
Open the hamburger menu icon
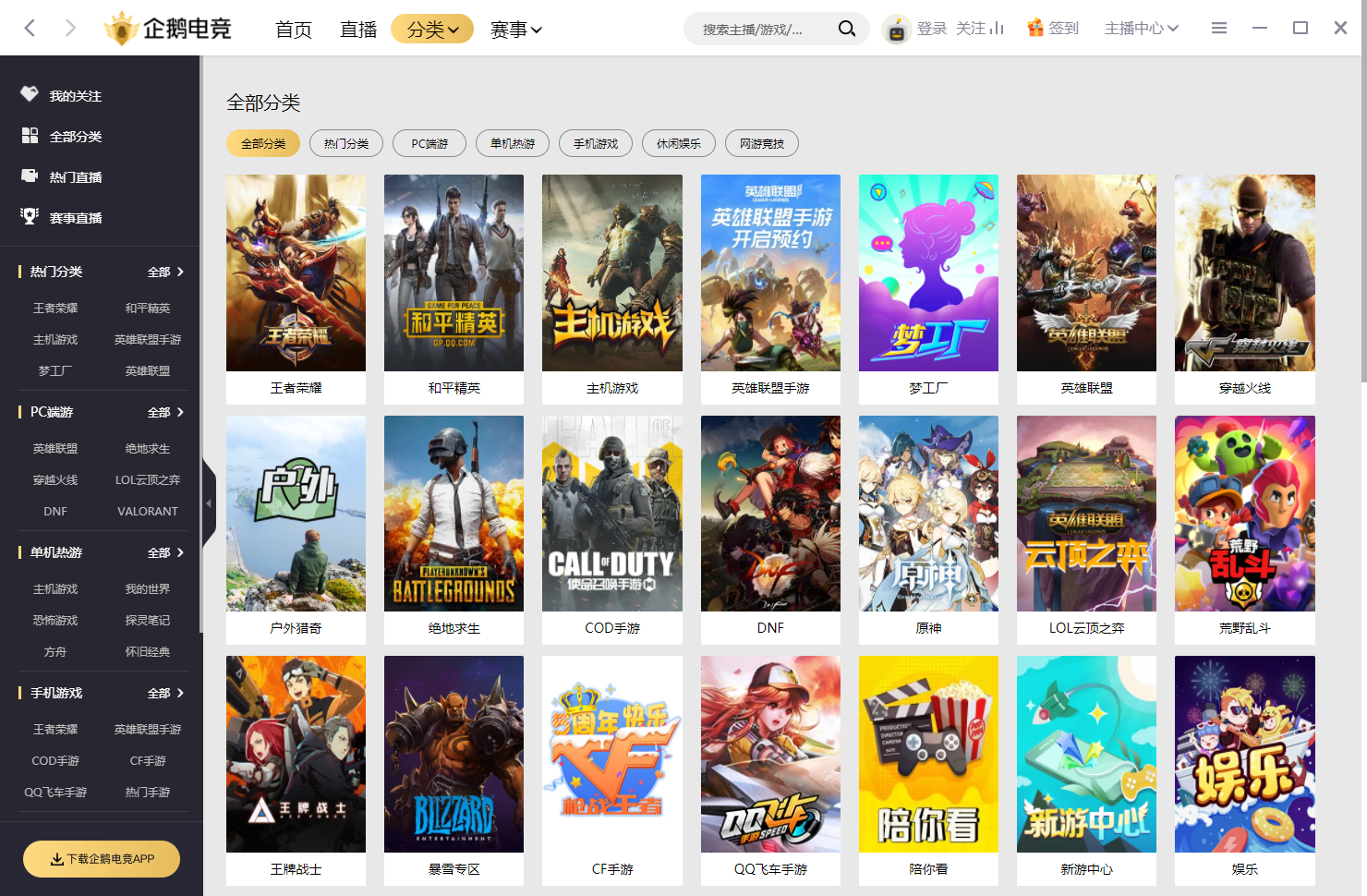click(1219, 28)
